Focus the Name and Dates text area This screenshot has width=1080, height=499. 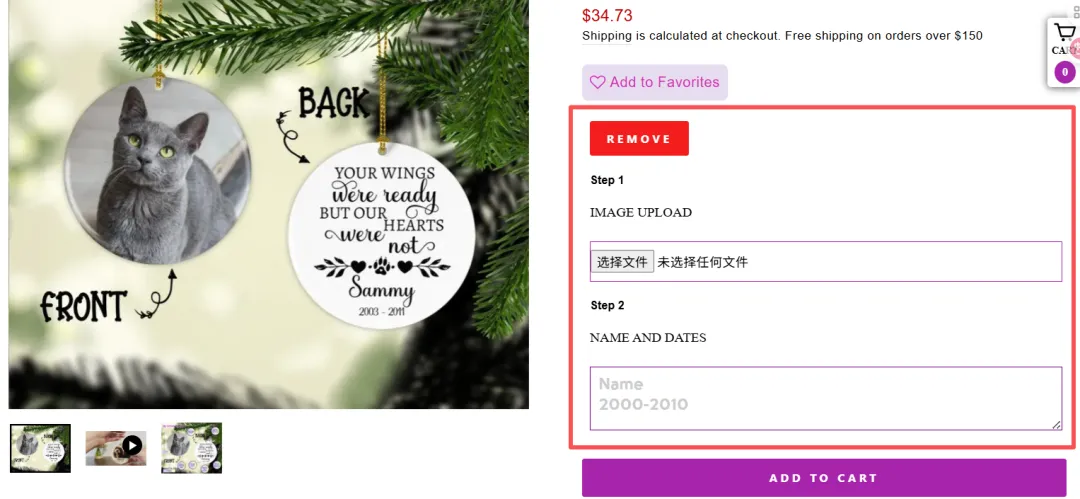pos(826,398)
